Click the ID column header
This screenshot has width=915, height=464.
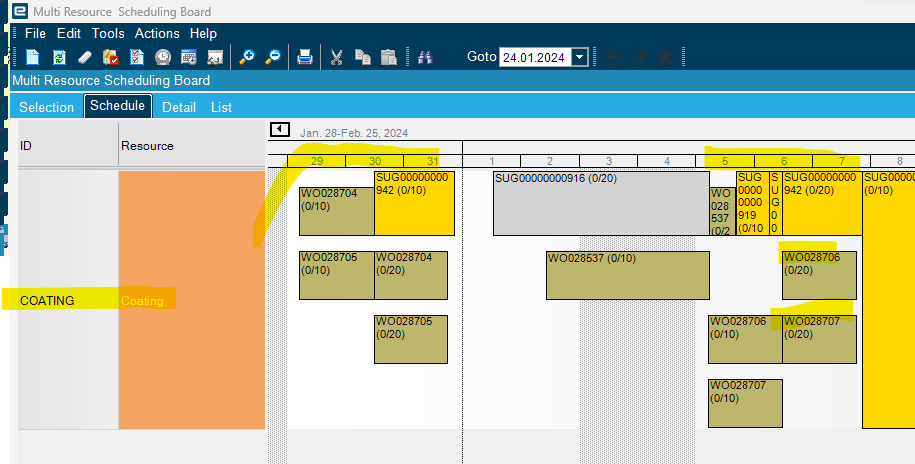pyautogui.click(x=68, y=145)
